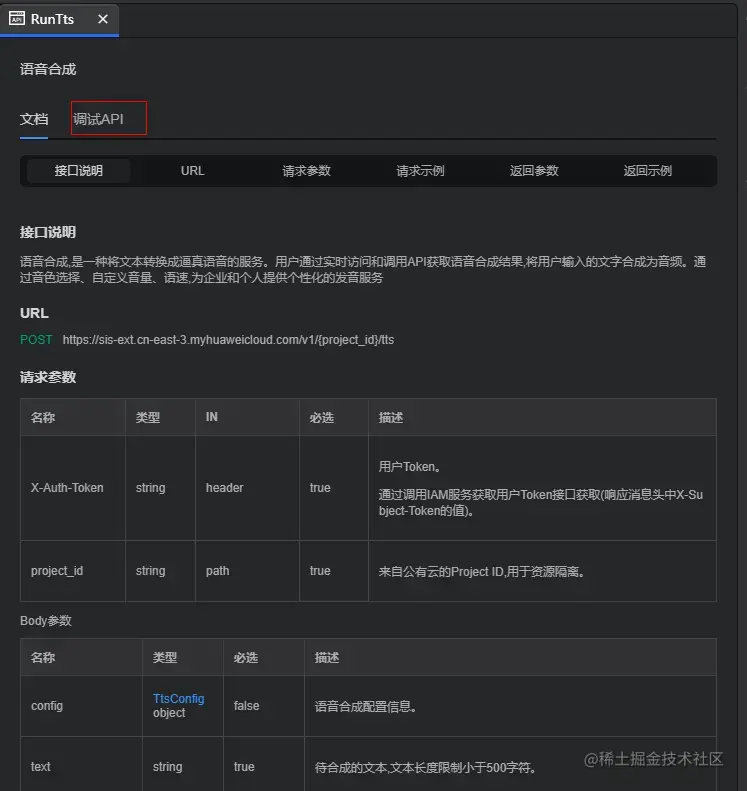
Task: Click string type in text row
Action: pyautogui.click(x=167, y=767)
